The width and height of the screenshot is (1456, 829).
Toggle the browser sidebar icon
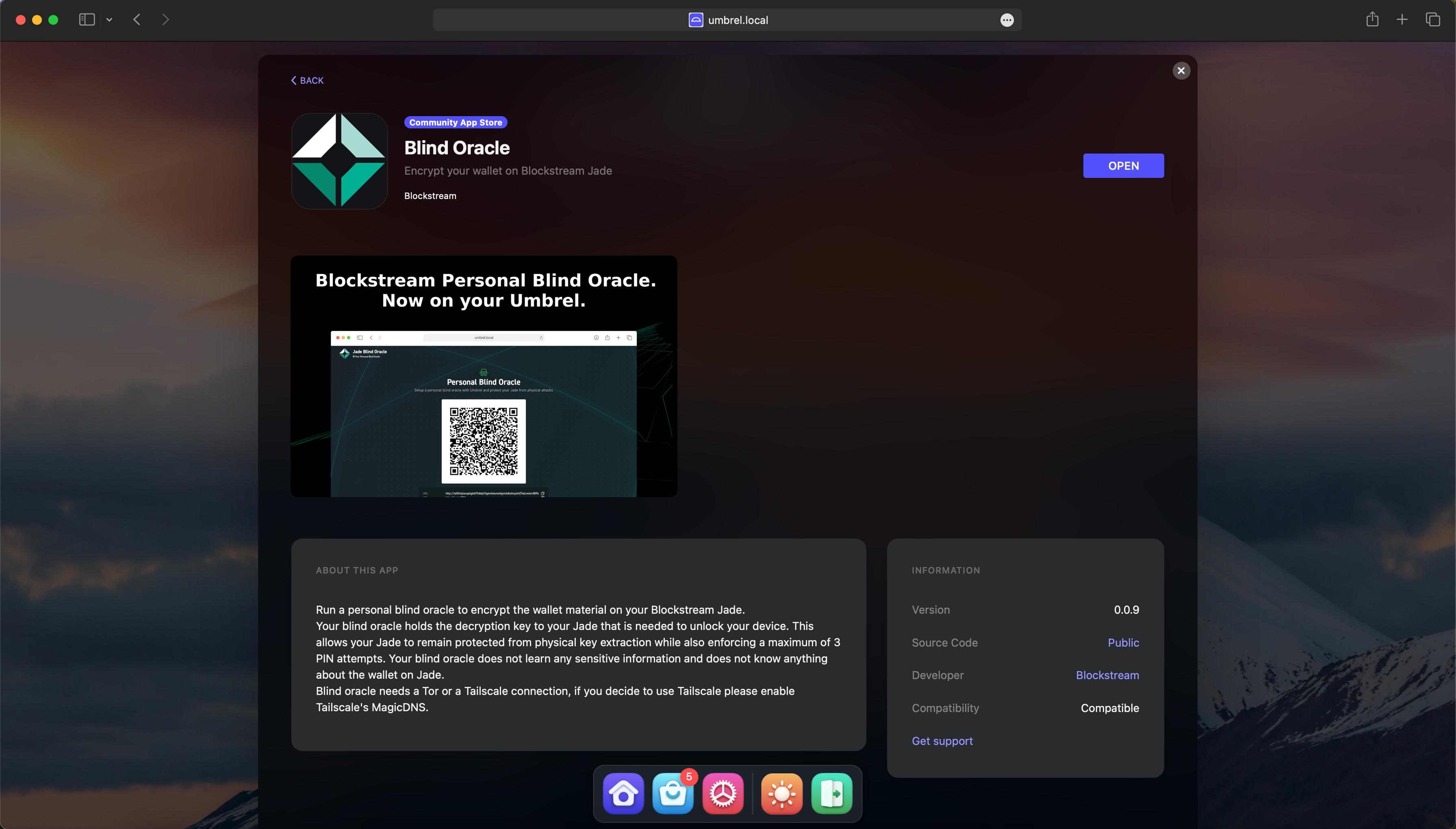tap(86, 19)
